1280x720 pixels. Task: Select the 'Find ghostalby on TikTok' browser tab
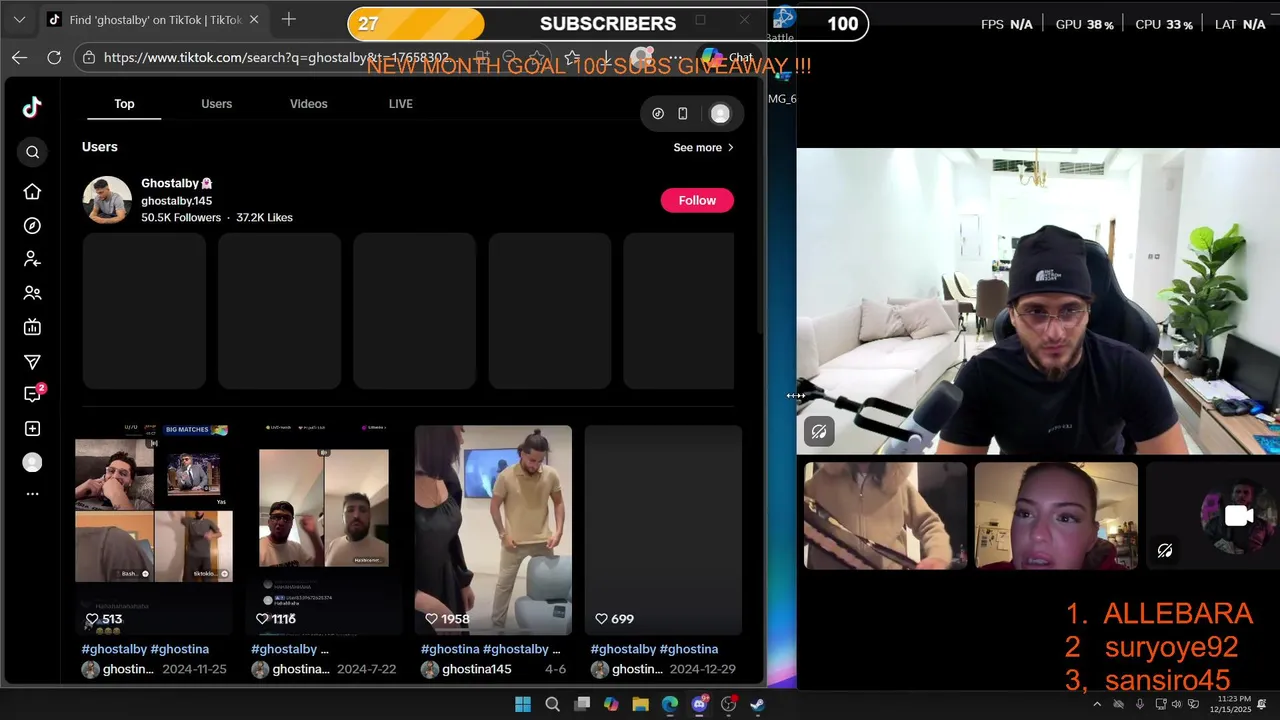(153, 19)
